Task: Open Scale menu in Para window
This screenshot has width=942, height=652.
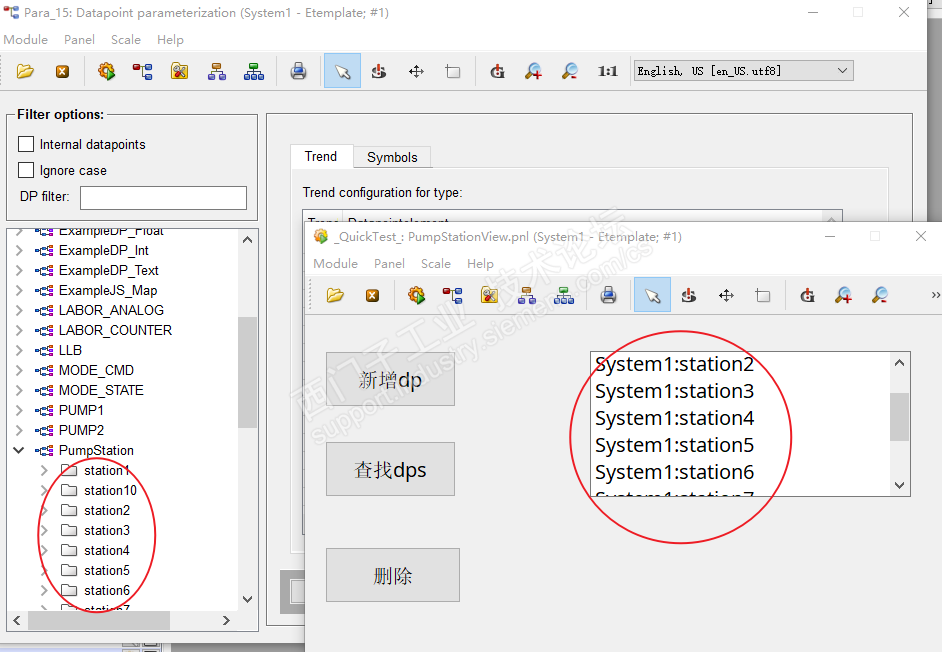Action: coord(126,40)
